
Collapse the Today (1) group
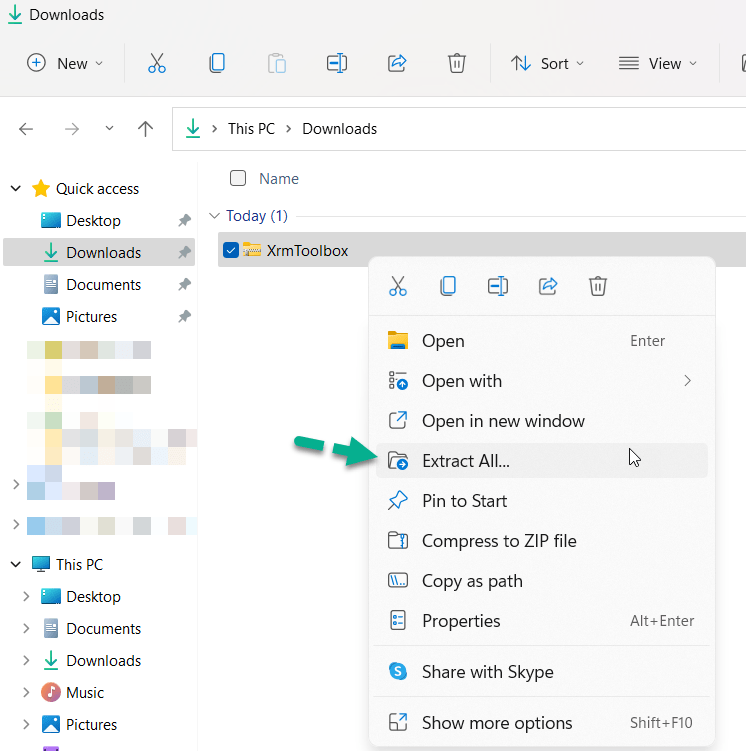(214, 216)
